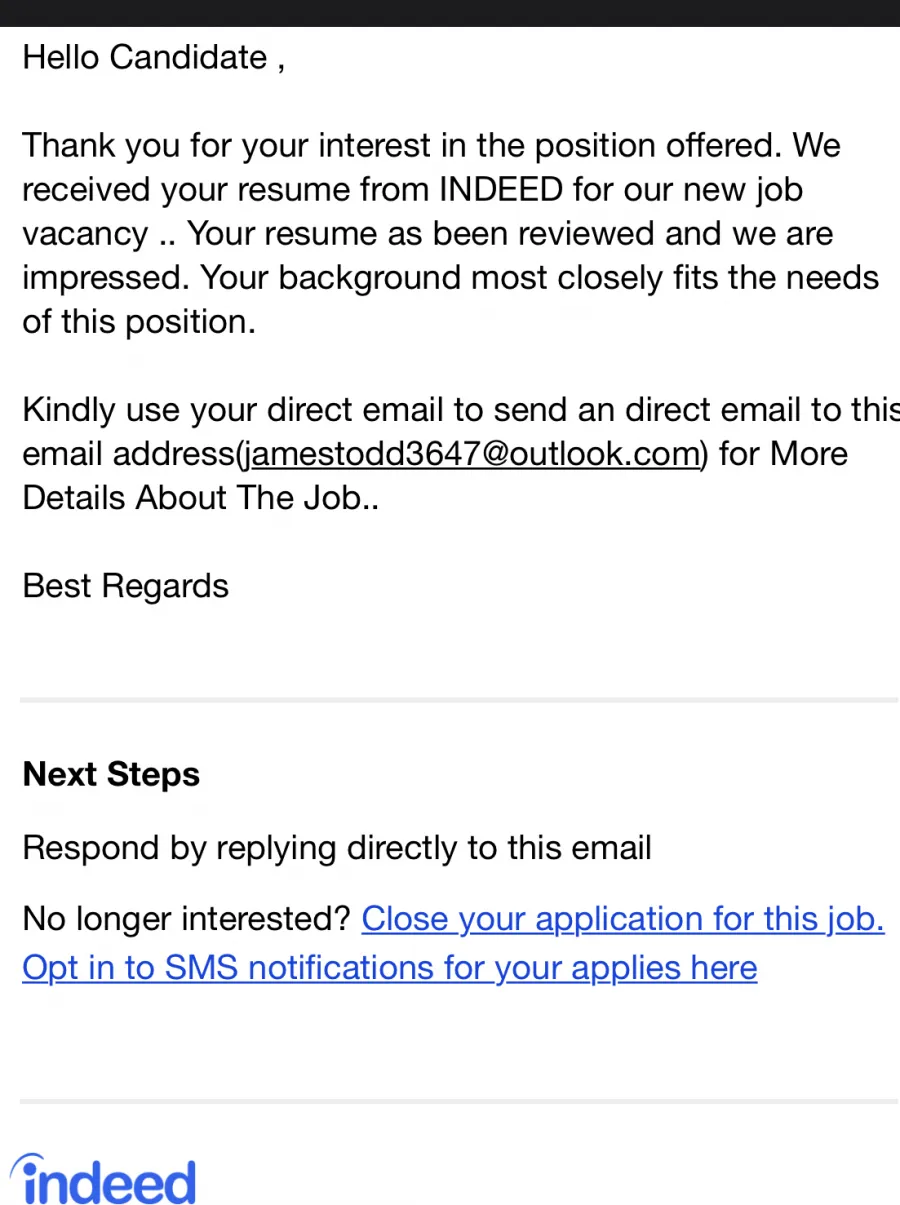This screenshot has width=900, height=1205.
Task: Select the Next Steps heading
Action: tap(111, 775)
